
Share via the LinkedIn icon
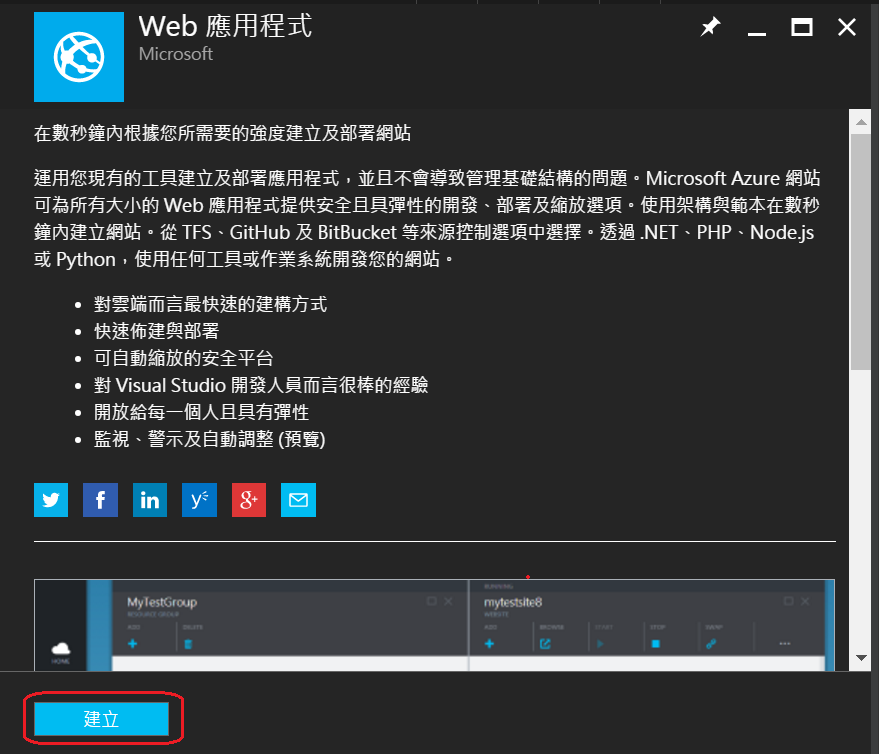[x=150, y=499]
